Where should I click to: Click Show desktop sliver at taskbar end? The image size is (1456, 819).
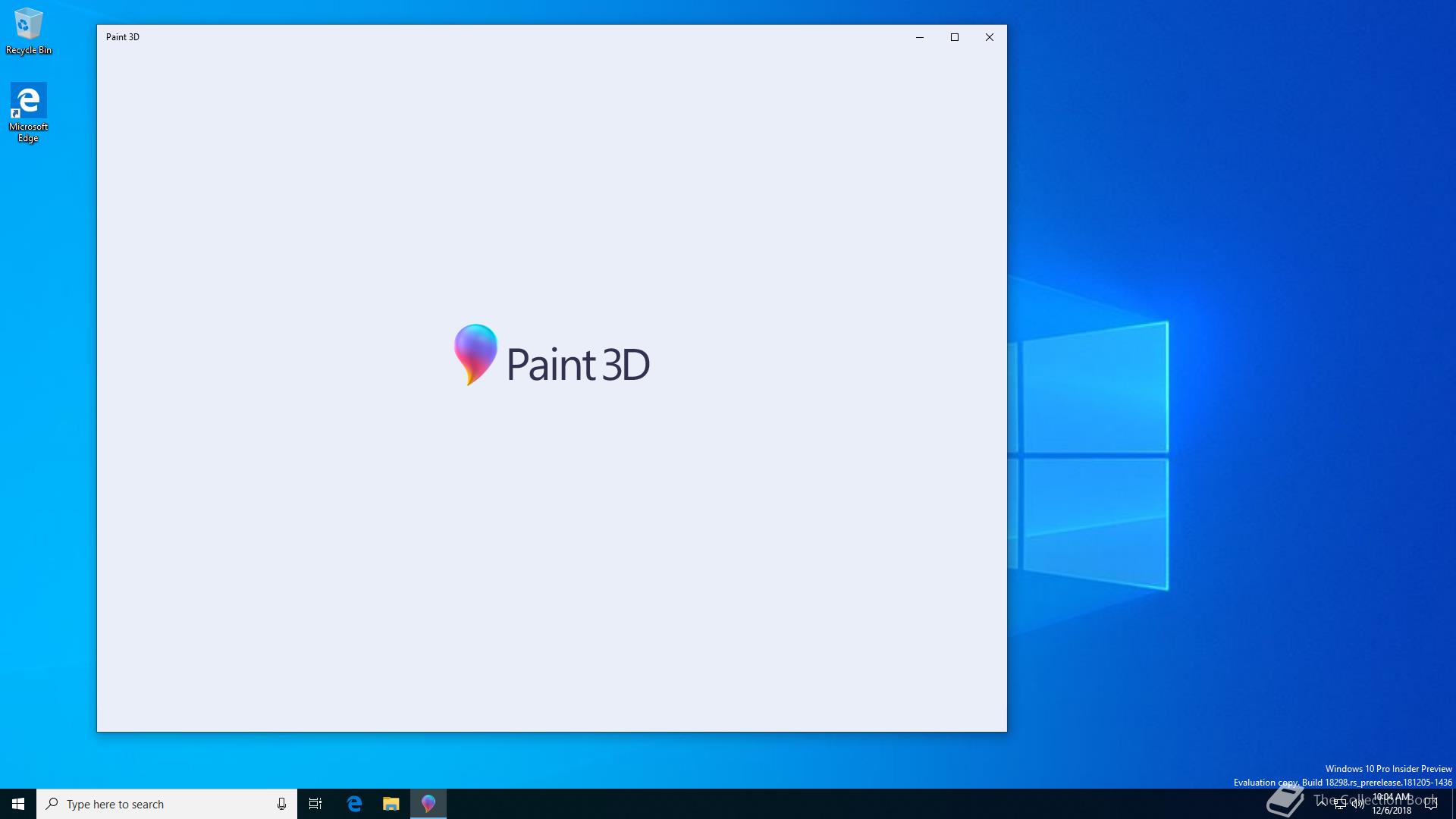point(1453,804)
